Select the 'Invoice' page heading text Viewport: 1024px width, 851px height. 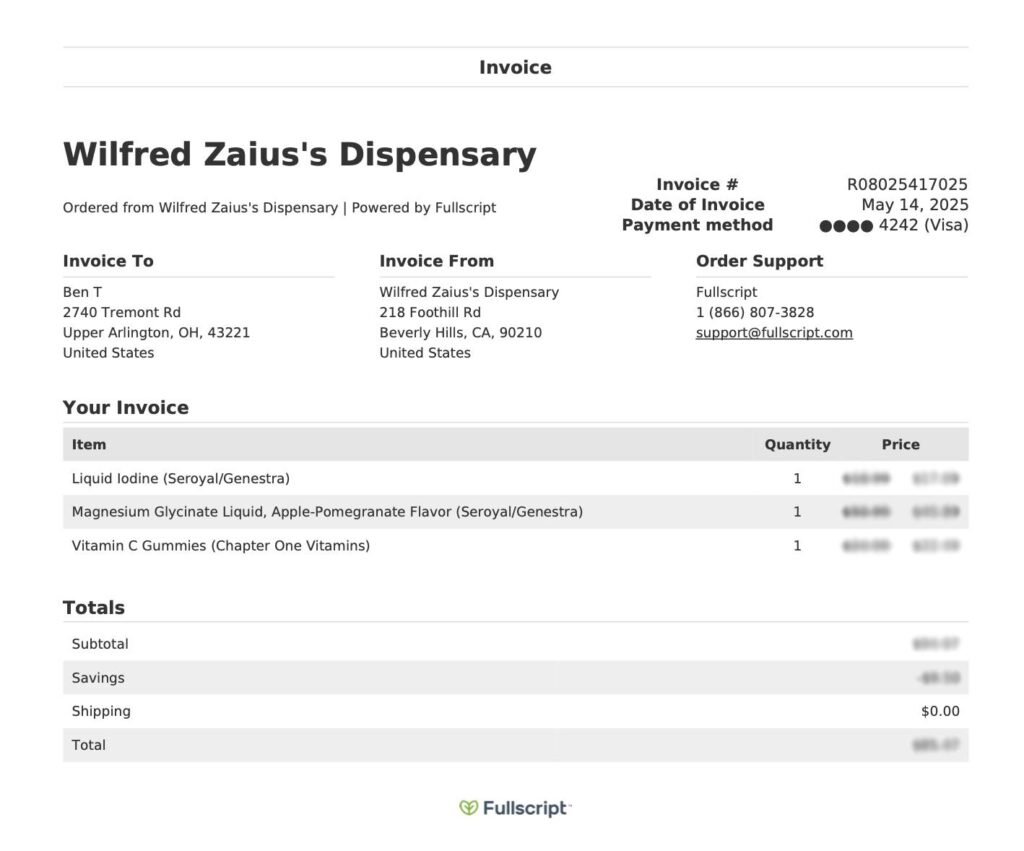click(515, 67)
